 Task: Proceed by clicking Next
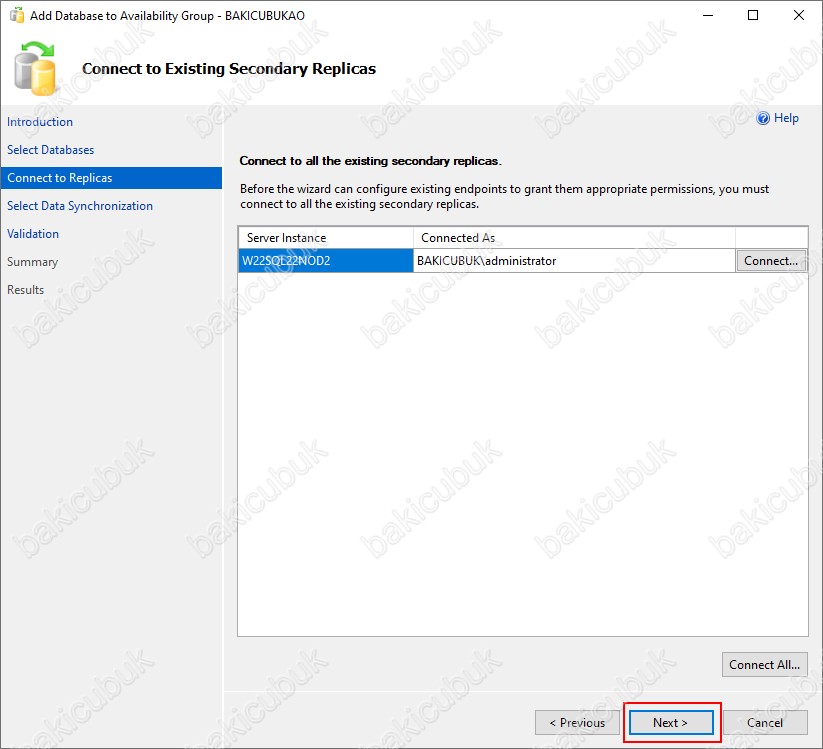[x=671, y=723]
